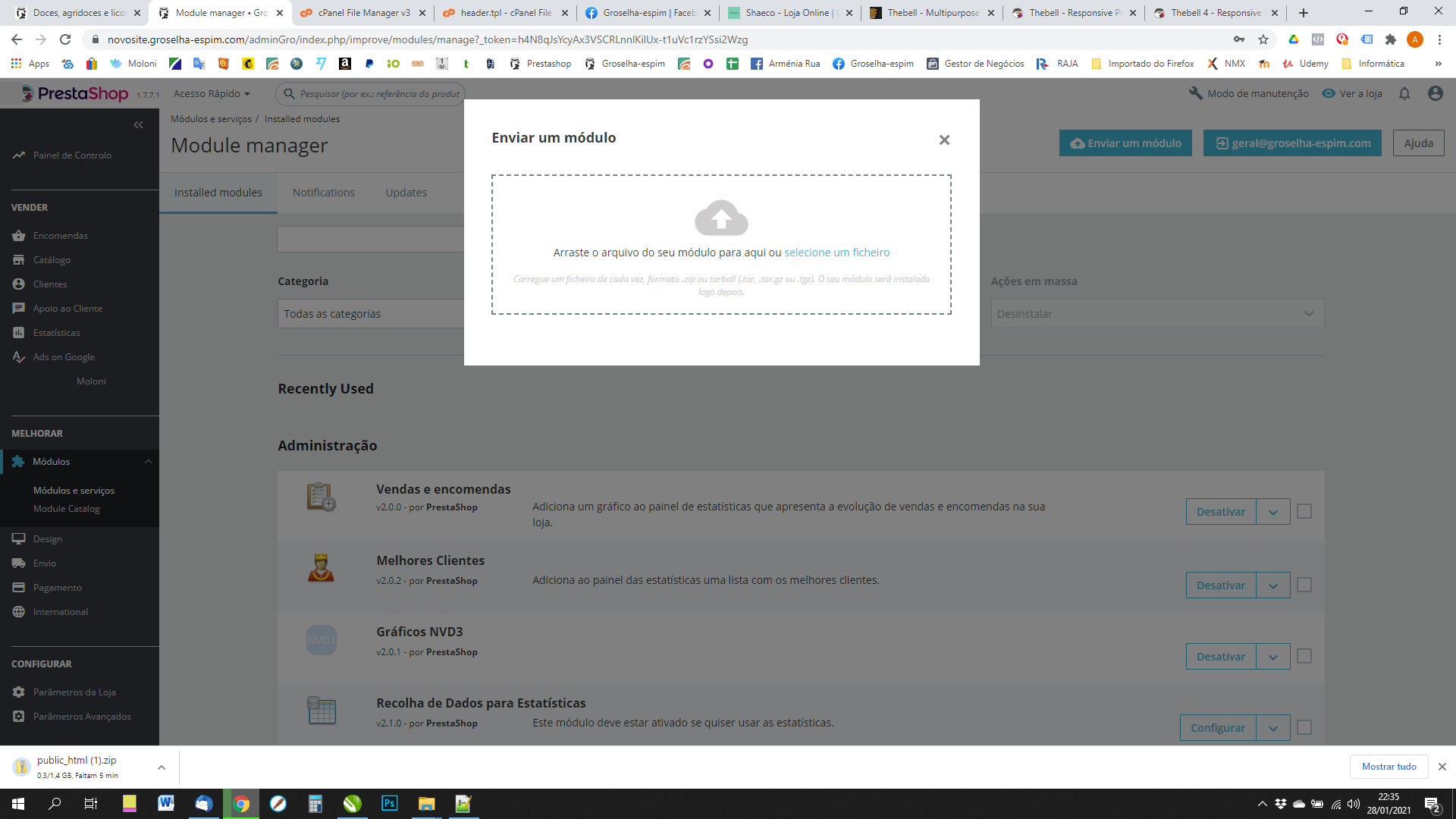The image size is (1456, 819).
Task: Click the selecione um ficheiro link
Action: (836, 253)
